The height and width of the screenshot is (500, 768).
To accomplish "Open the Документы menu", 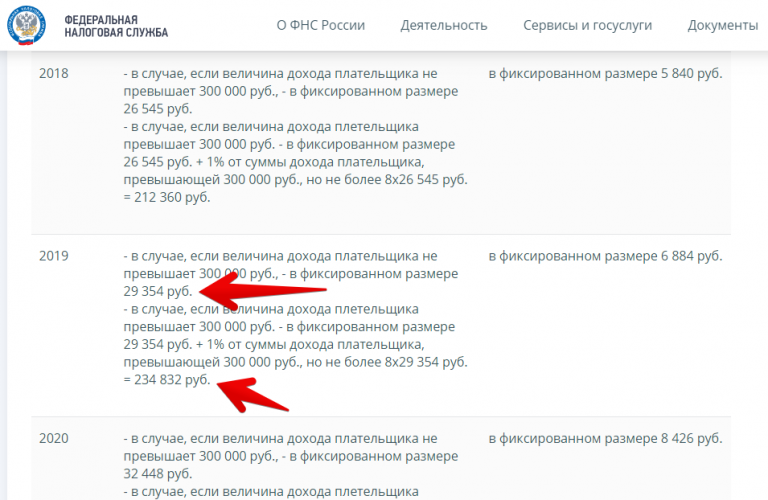I will [x=723, y=25].
